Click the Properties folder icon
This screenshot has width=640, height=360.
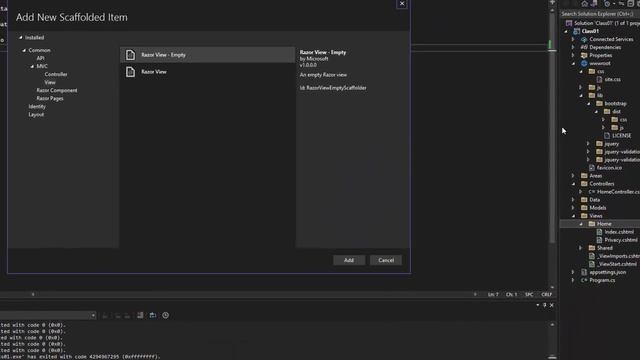pyautogui.click(x=584, y=55)
